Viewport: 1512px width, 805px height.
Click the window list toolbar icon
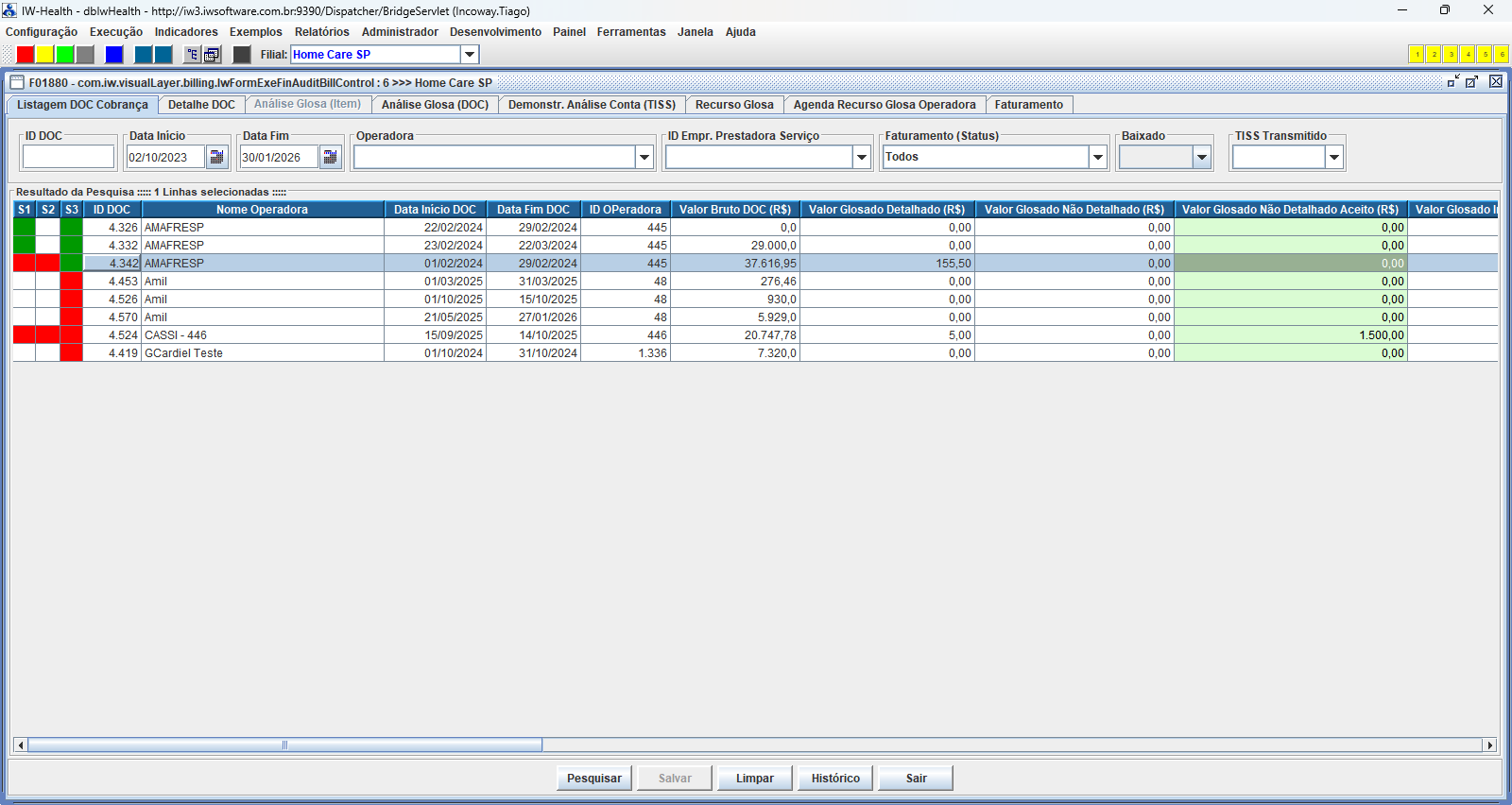pos(213,55)
